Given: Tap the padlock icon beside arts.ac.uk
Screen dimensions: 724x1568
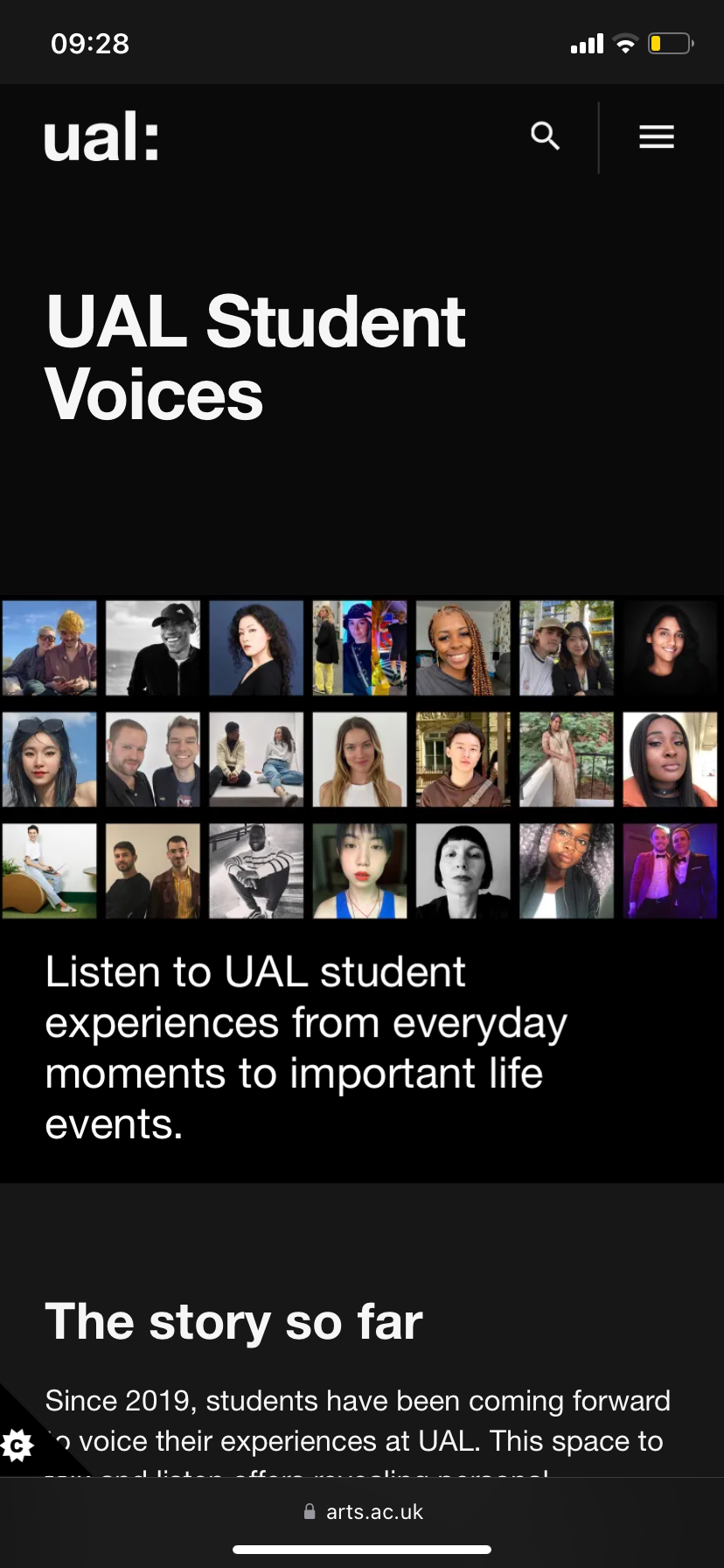Looking at the screenshot, I should pyautogui.click(x=310, y=1511).
